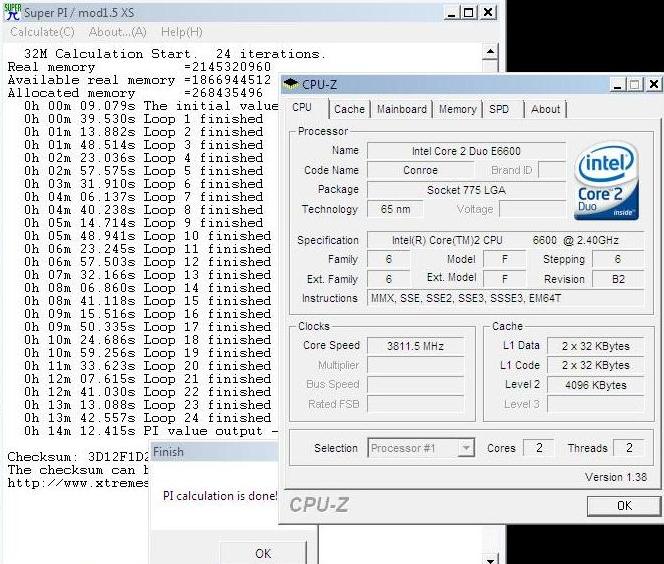Switch to the SPD tab in CPU-Z
This screenshot has height=564, width=664.
[x=499, y=109]
